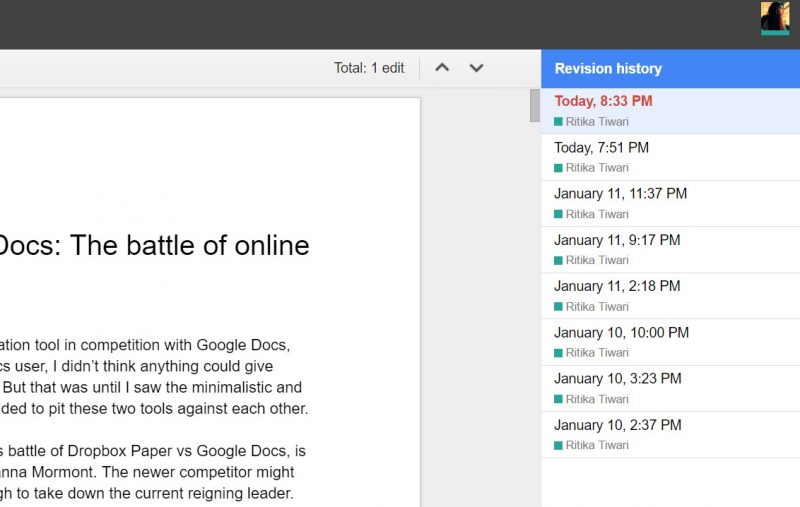The width and height of the screenshot is (800, 507).
Task: Open the user profile avatar
Action: (x=775, y=18)
